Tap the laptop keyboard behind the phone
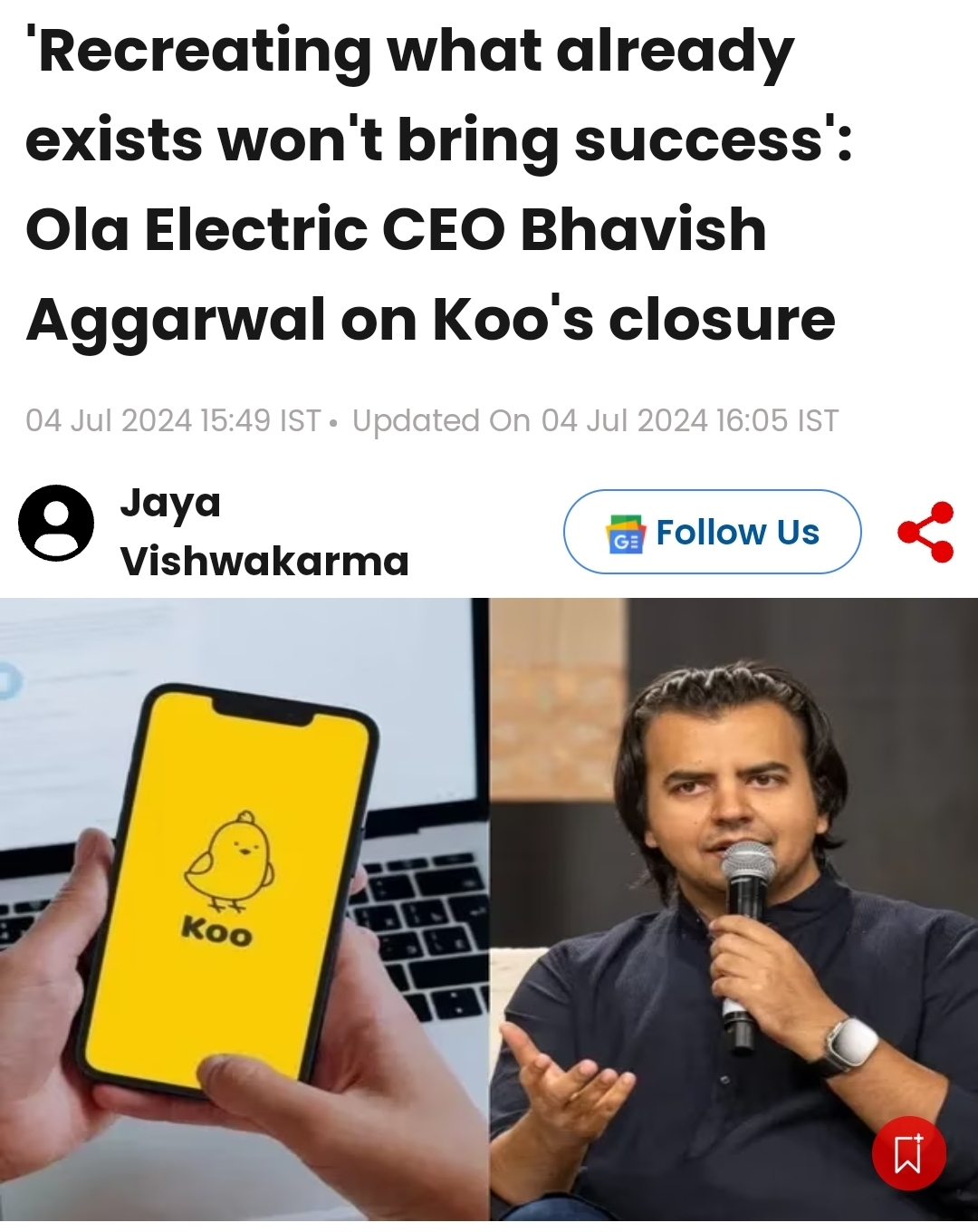The height and width of the screenshot is (1232, 978). (418, 935)
